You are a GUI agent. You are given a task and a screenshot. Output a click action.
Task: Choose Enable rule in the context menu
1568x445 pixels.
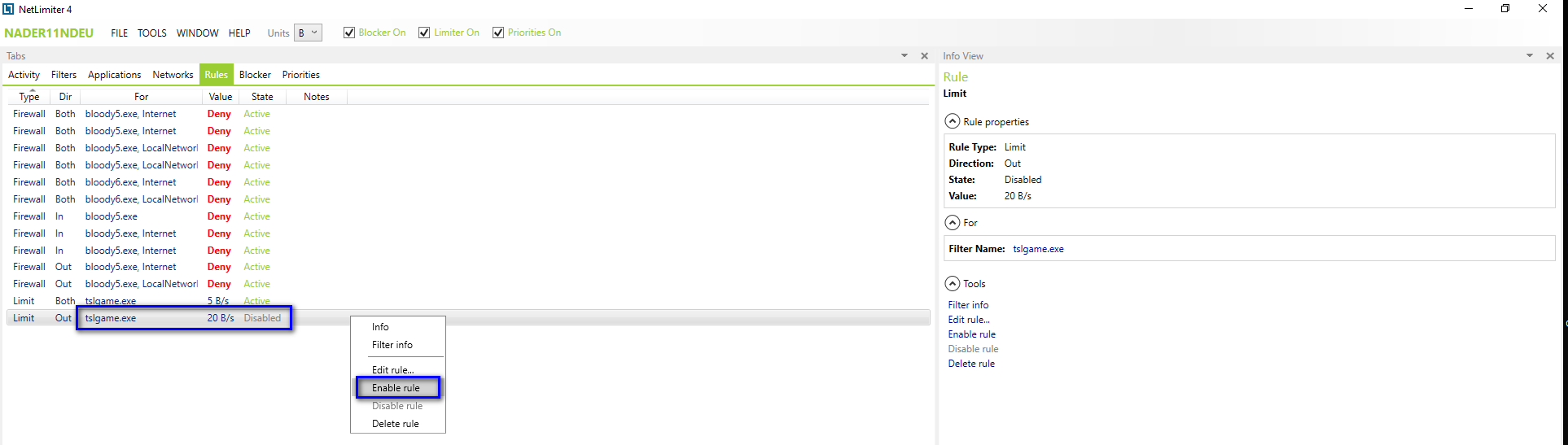click(398, 388)
